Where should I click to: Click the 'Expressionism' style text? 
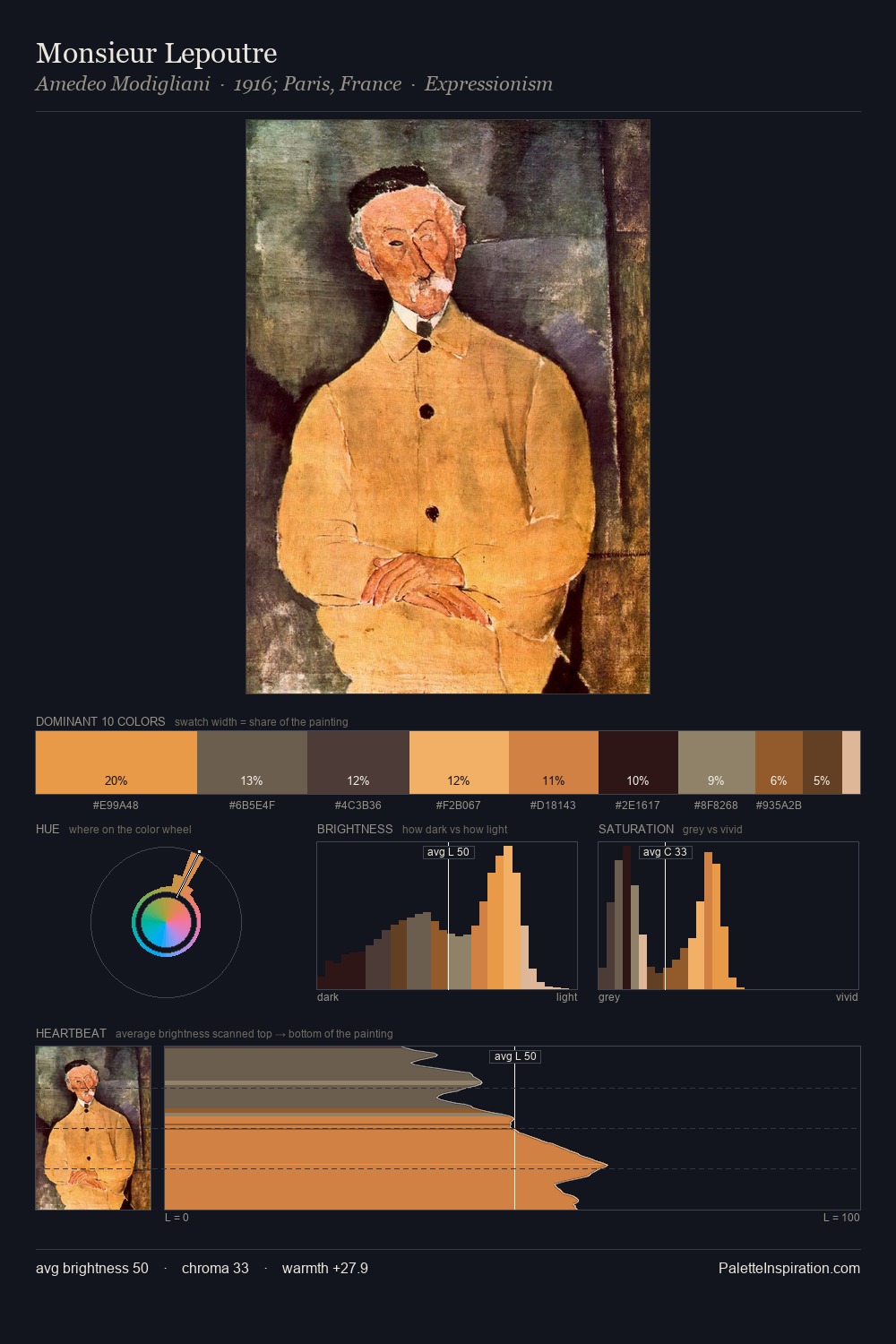[x=488, y=84]
